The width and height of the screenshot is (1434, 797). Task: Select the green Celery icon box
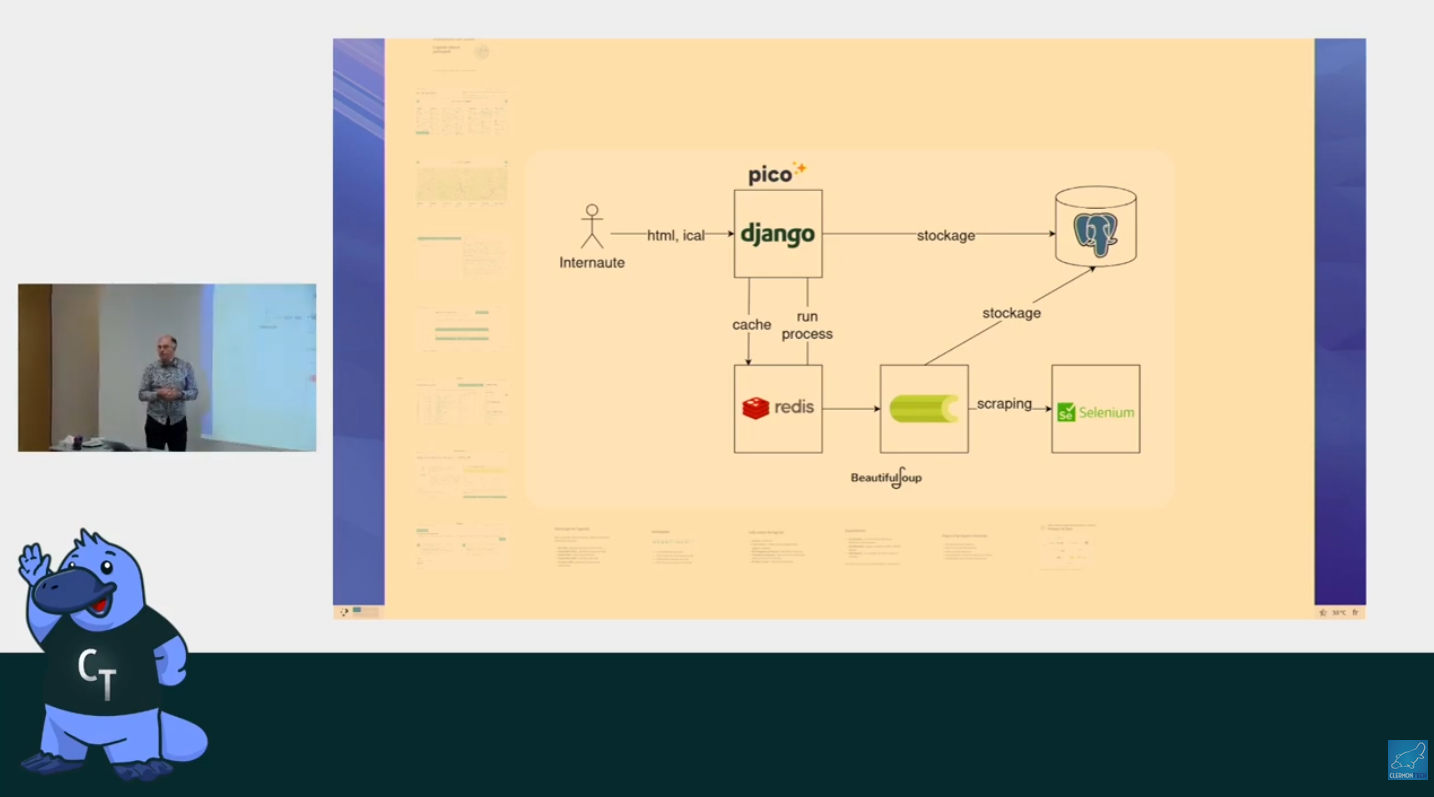(x=924, y=409)
